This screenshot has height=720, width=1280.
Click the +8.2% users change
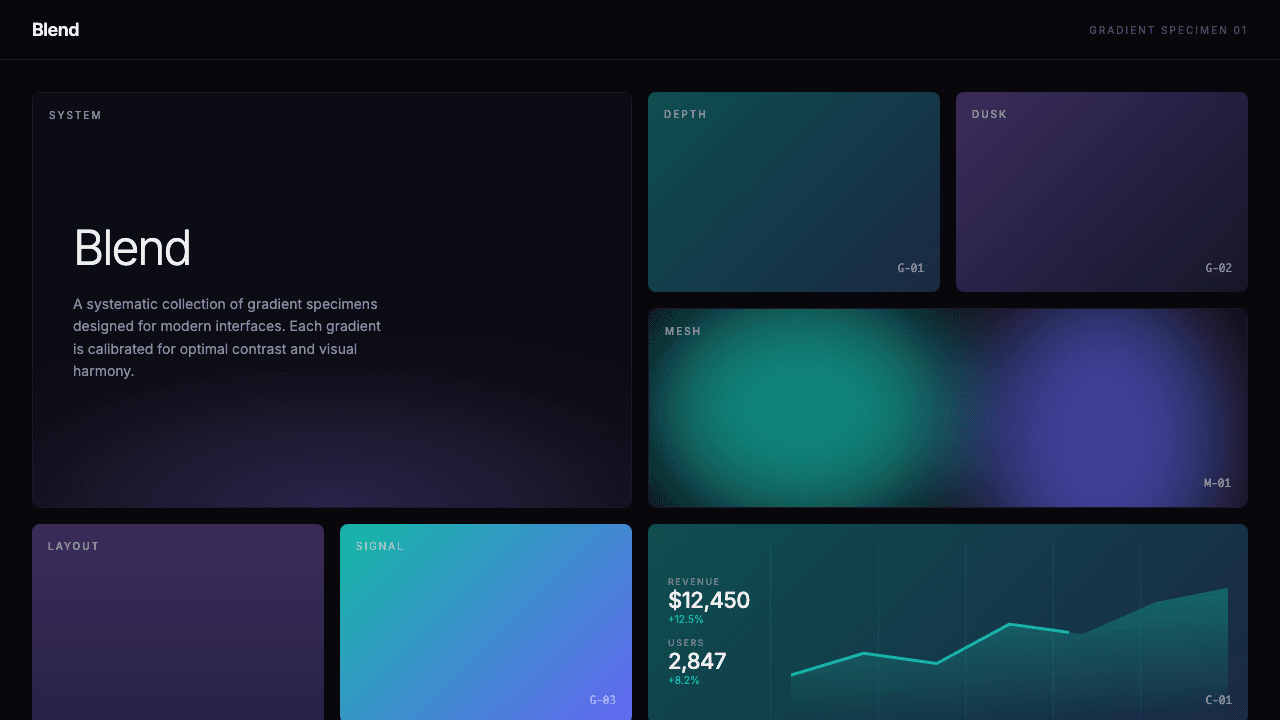[x=684, y=680]
